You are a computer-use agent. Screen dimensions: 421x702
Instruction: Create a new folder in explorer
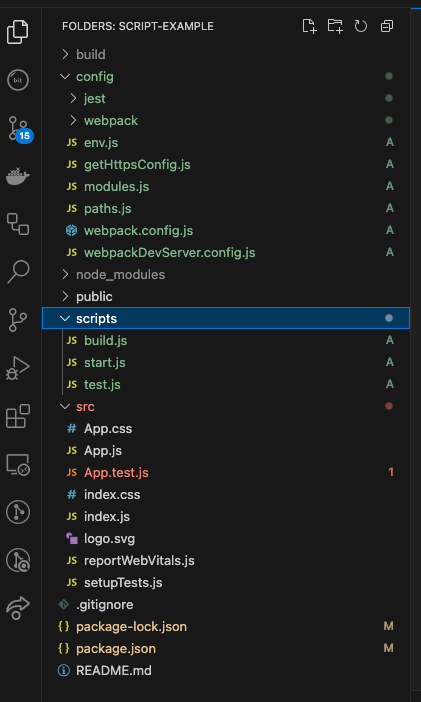pos(335,26)
